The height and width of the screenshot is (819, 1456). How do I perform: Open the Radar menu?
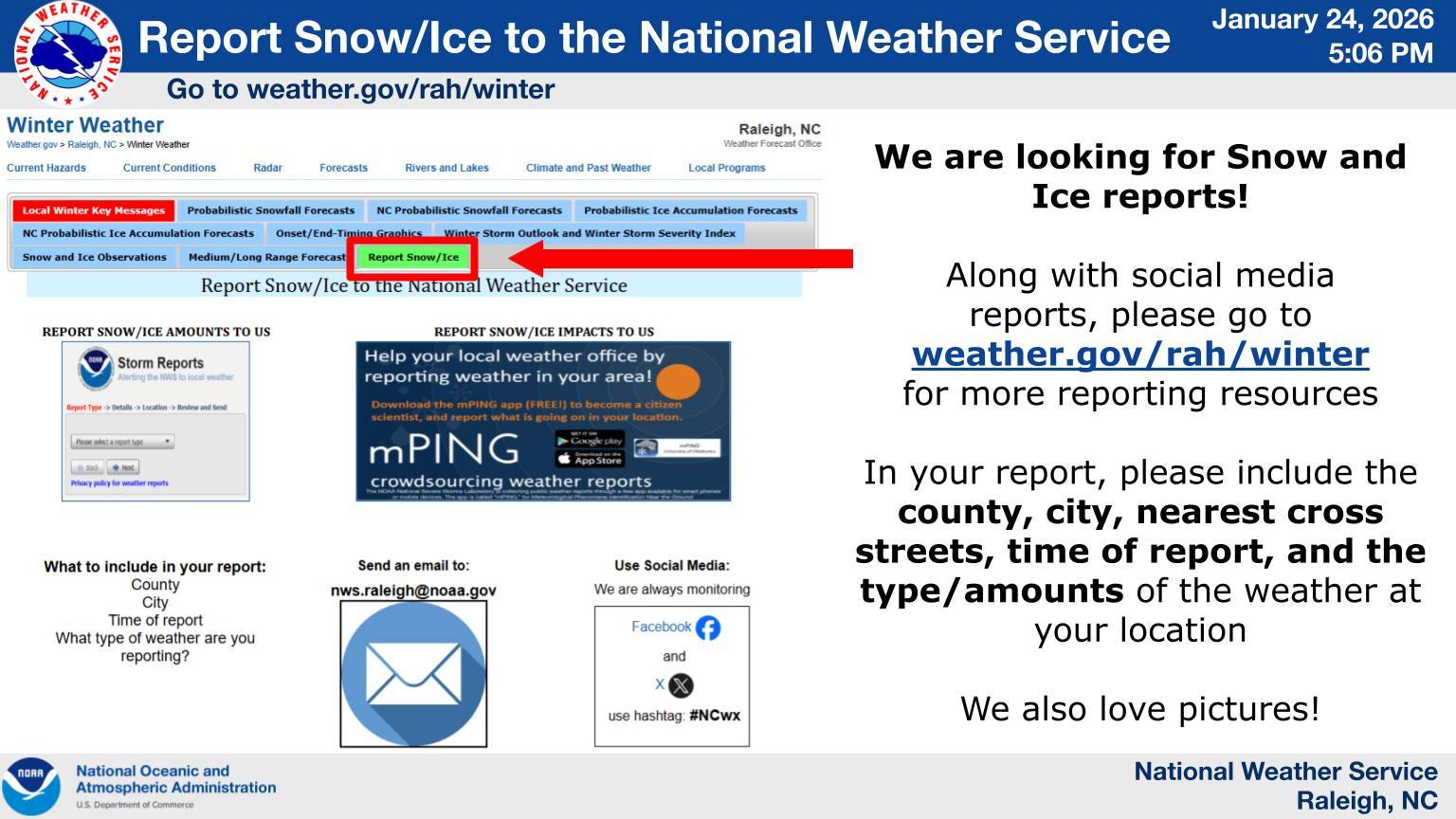[268, 168]
